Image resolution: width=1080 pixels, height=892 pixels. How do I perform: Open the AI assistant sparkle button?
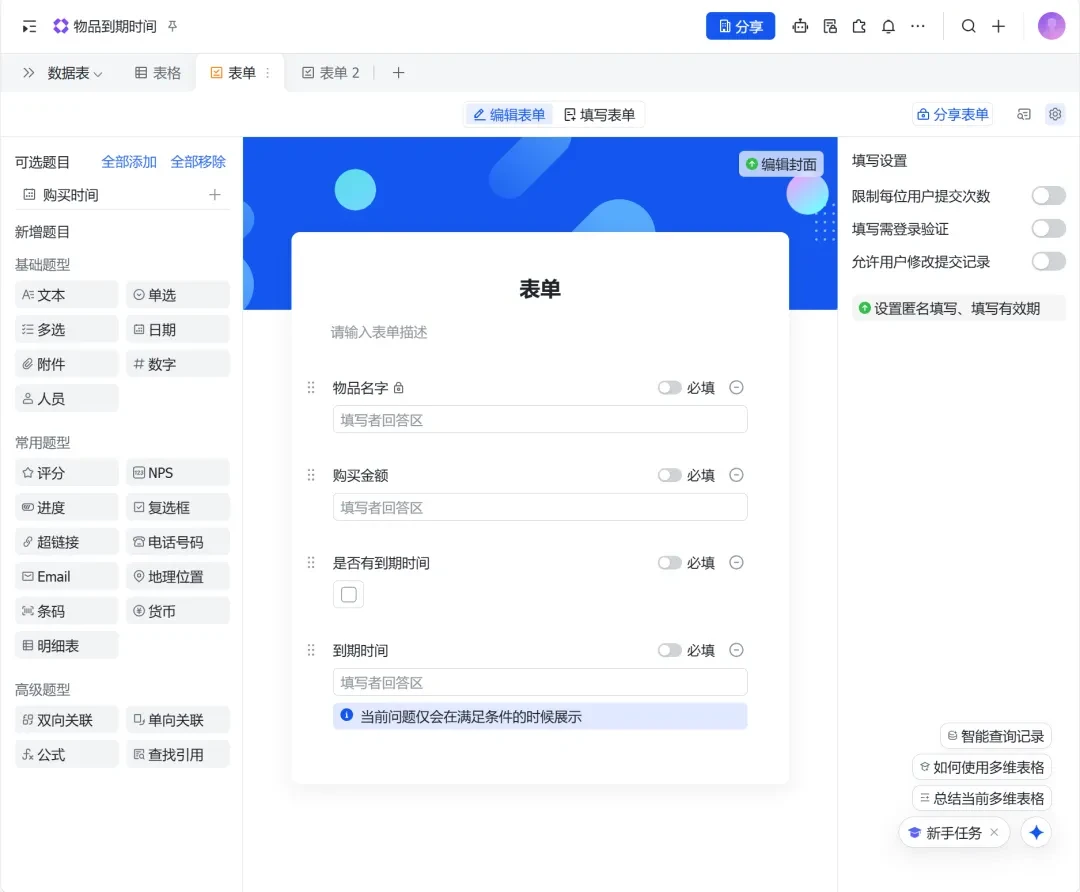point(1036,832)
